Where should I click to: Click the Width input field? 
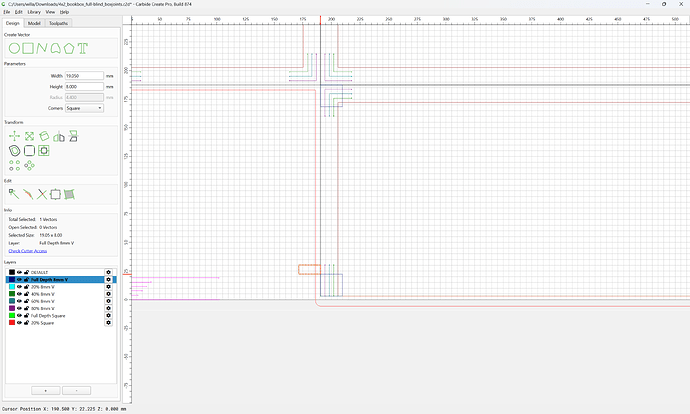pos(84,76)
